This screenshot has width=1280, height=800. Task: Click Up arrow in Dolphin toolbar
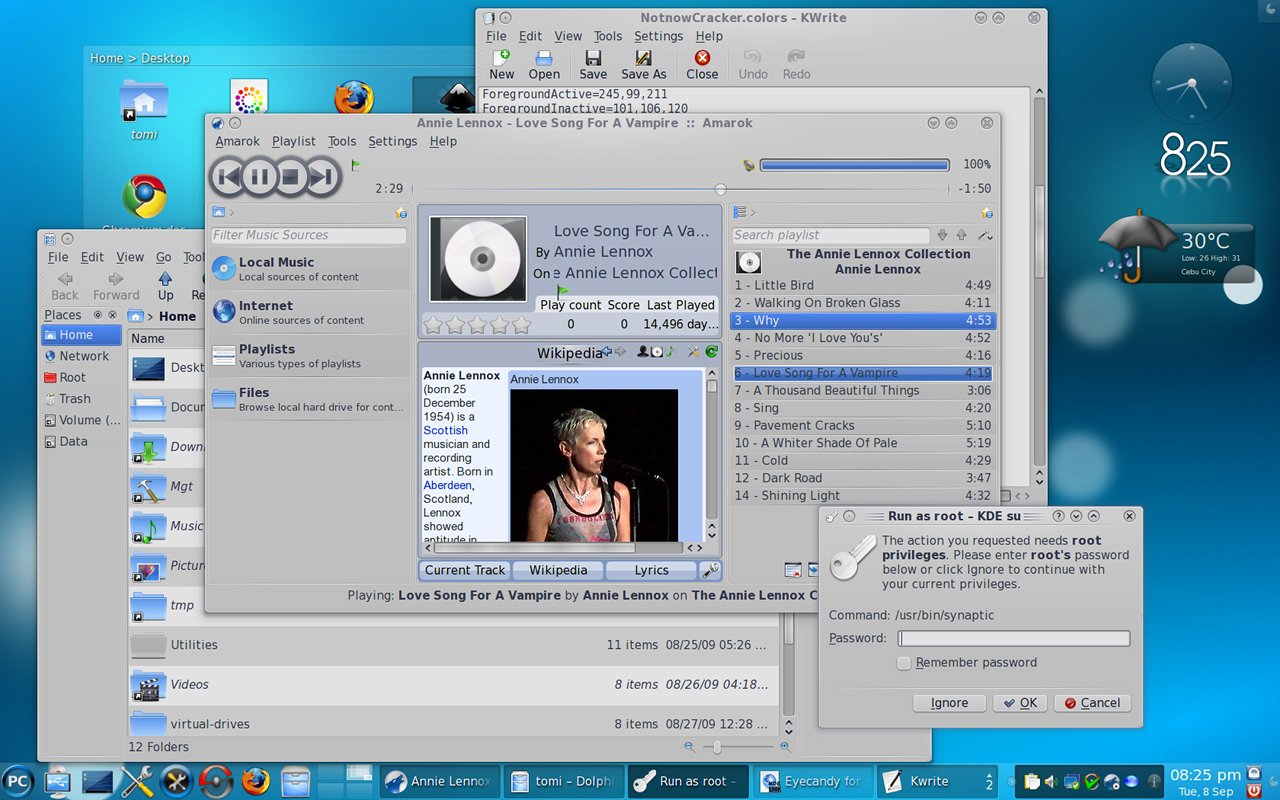[x=165, y=279]
